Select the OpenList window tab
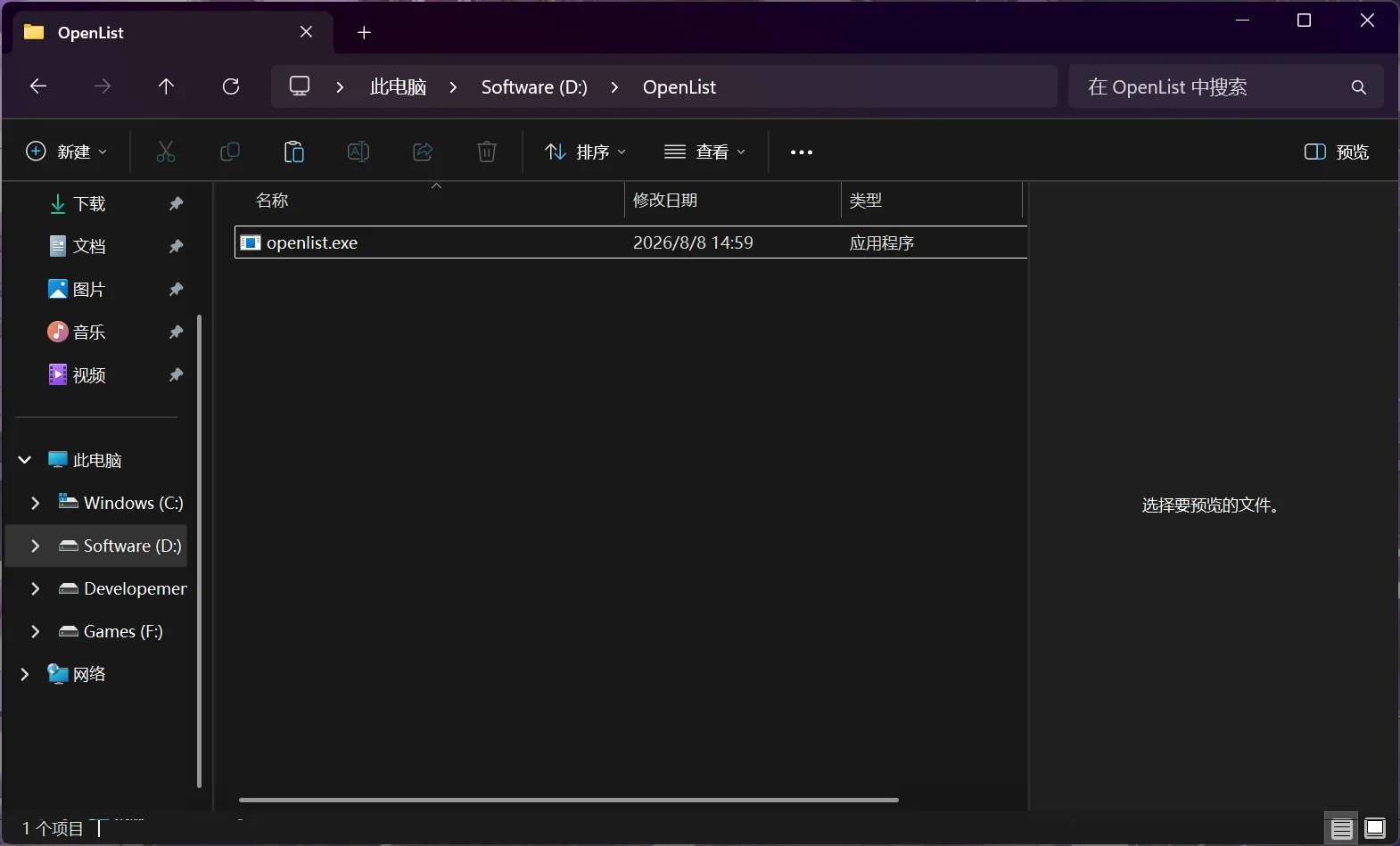 174,32
